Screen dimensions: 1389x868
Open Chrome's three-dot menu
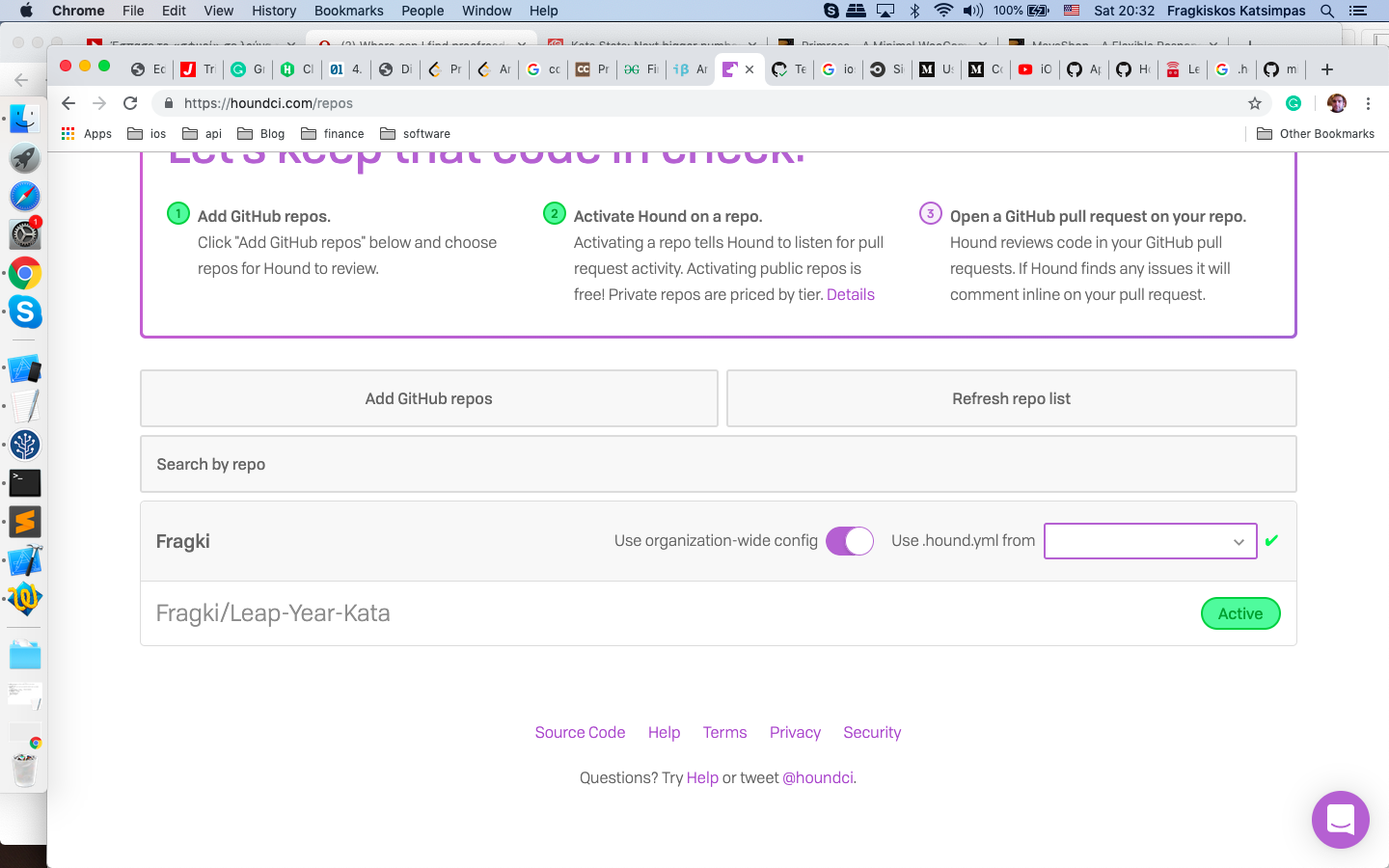(x=1368, y=103)
